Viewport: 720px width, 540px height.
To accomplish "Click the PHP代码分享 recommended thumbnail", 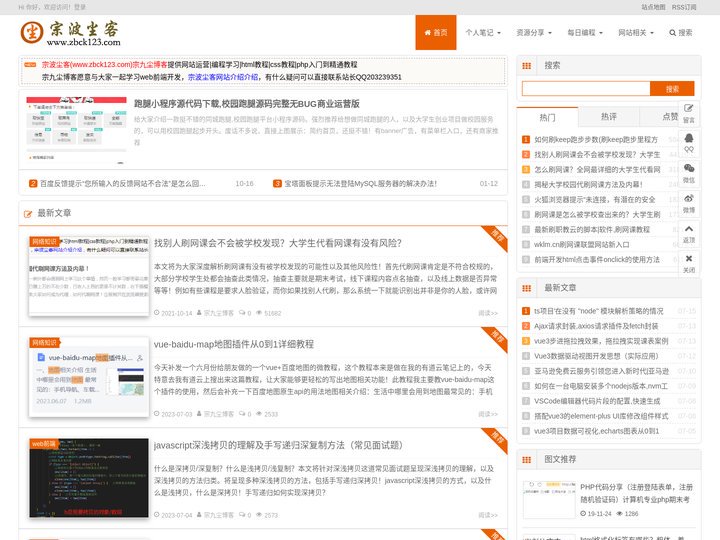I will (549, 500).
